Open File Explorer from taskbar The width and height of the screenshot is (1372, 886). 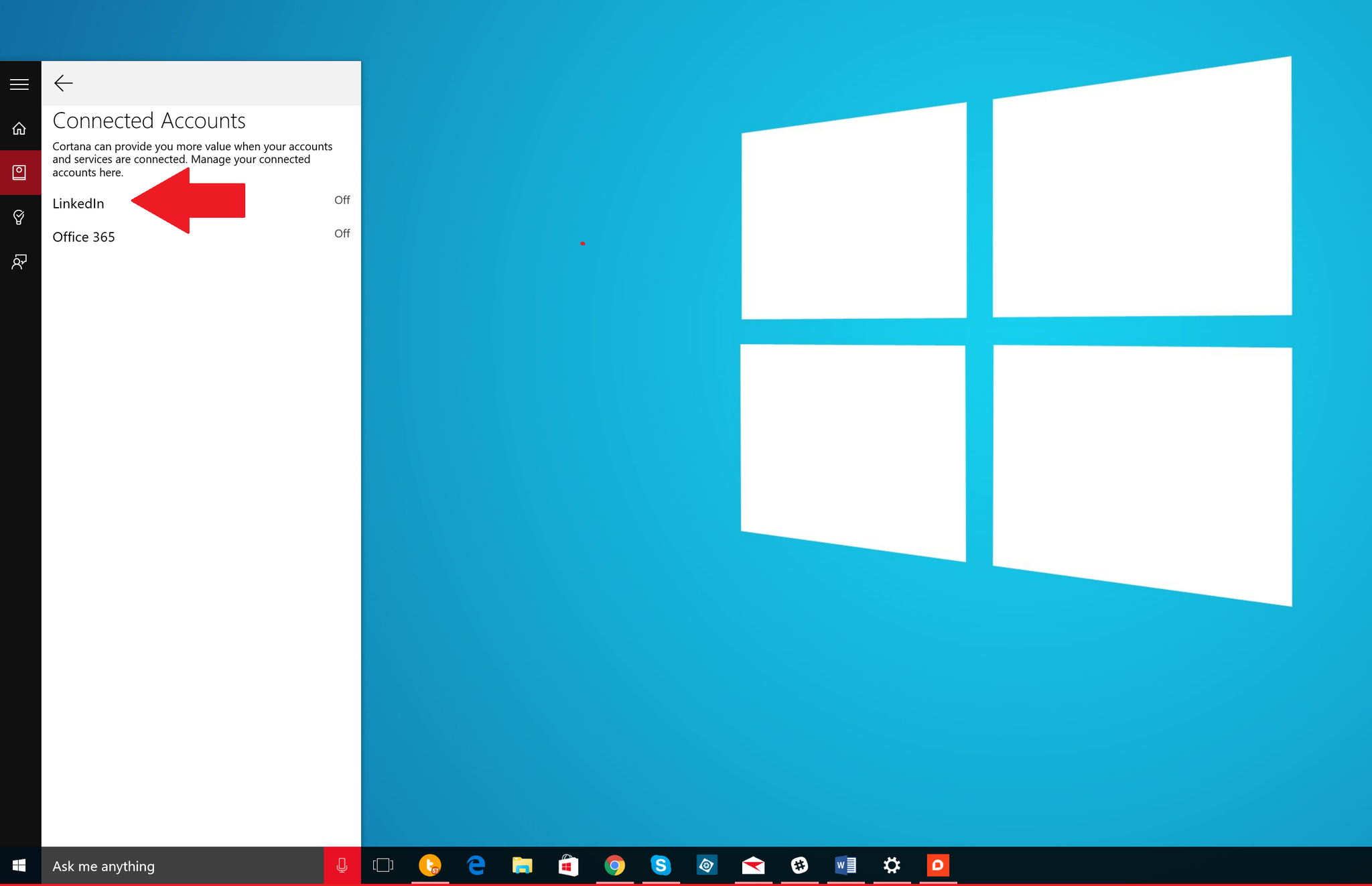tap(523, 865)
